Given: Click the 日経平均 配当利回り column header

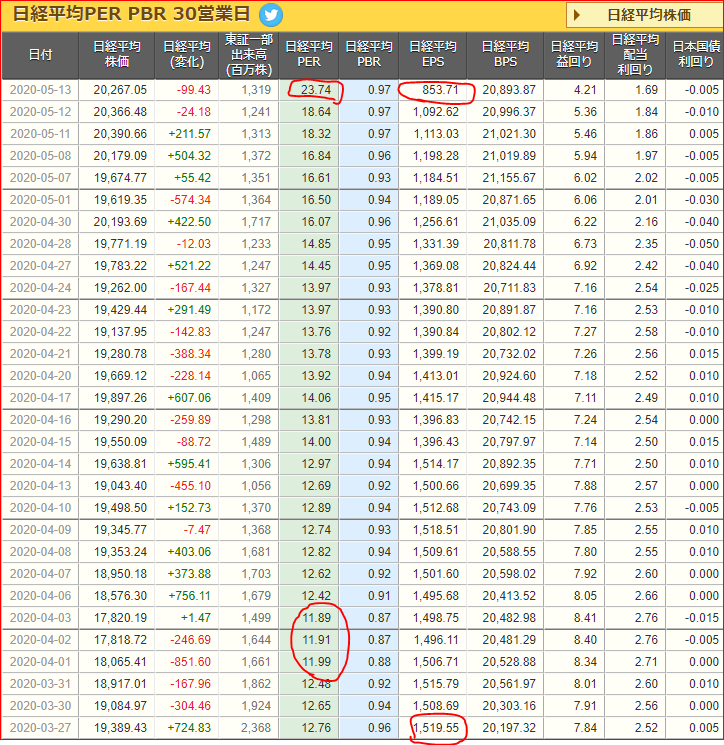Looking at the screenshot, I should [635, 55].
